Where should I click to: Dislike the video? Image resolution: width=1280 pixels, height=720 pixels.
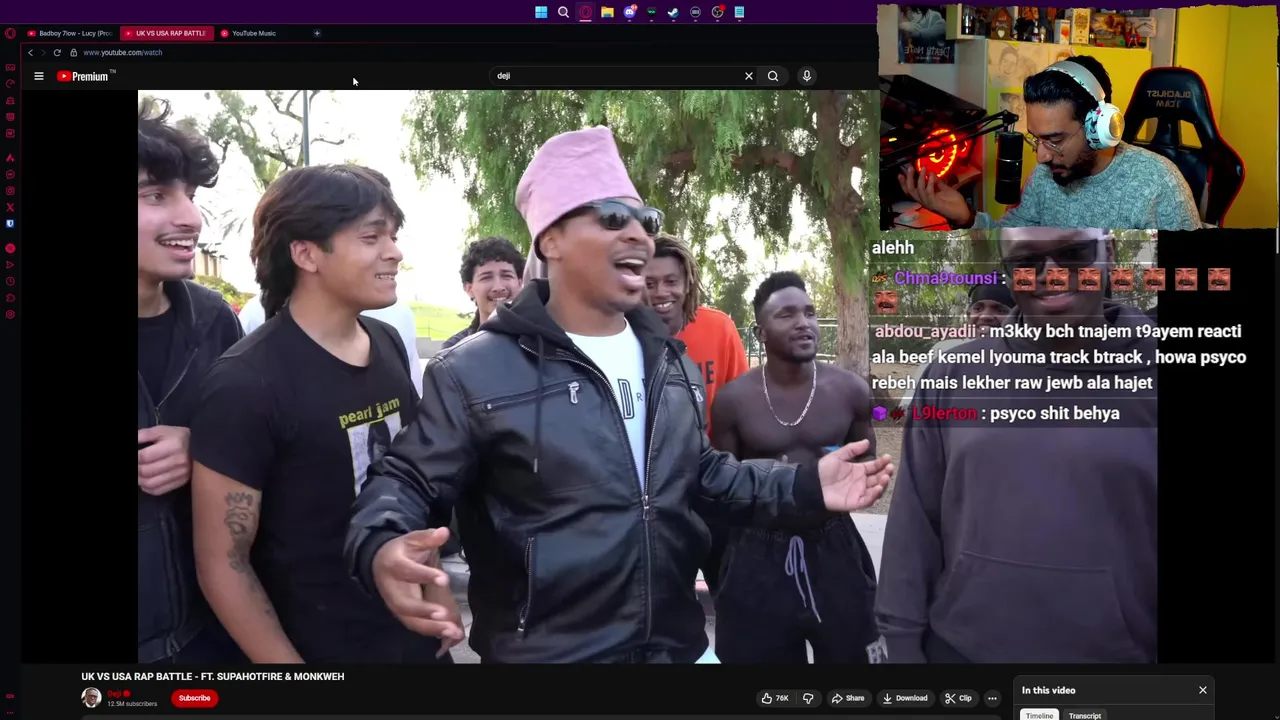[808, 698]
